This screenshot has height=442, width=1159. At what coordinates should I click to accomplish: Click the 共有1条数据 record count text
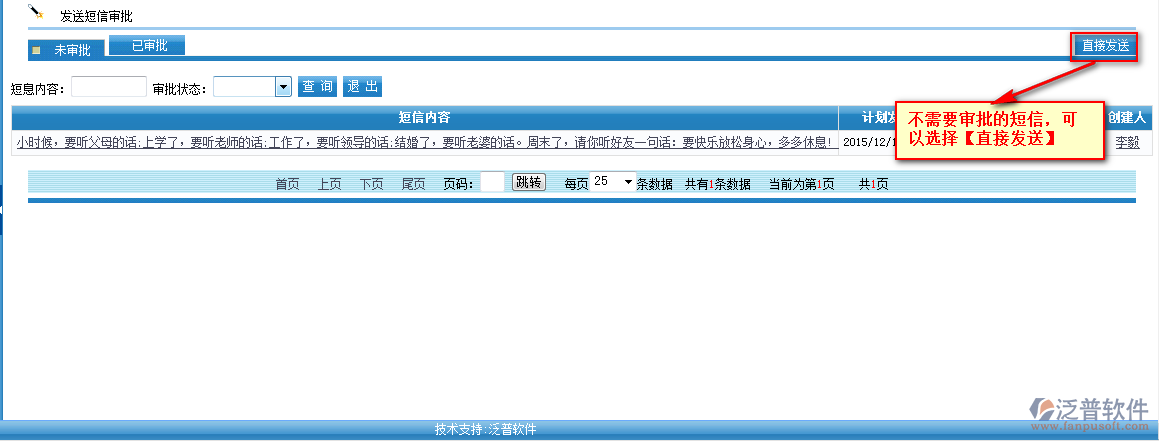point(718,185)
